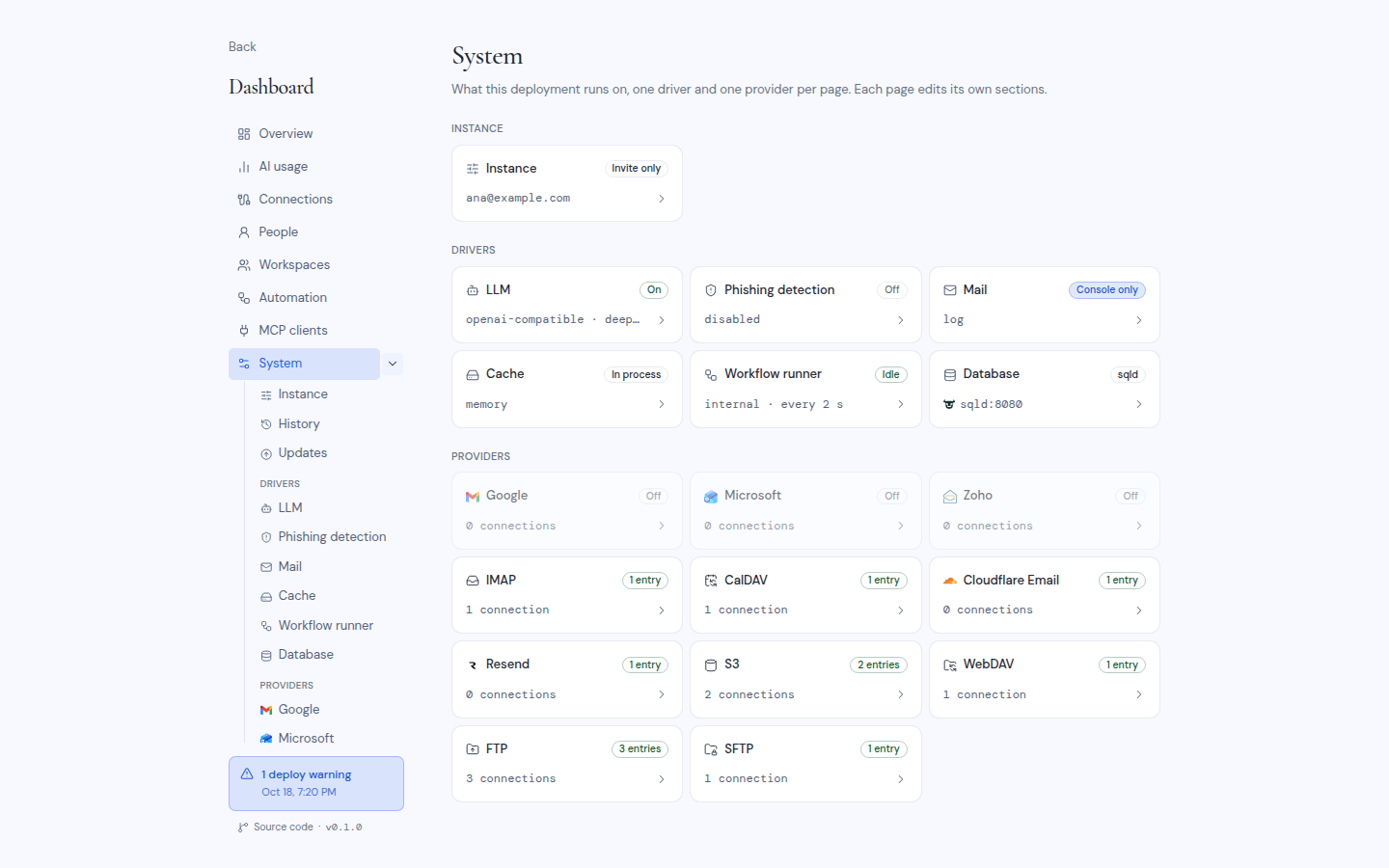Open the Overview menu item

pyautogui.click(x=315, y=134)
